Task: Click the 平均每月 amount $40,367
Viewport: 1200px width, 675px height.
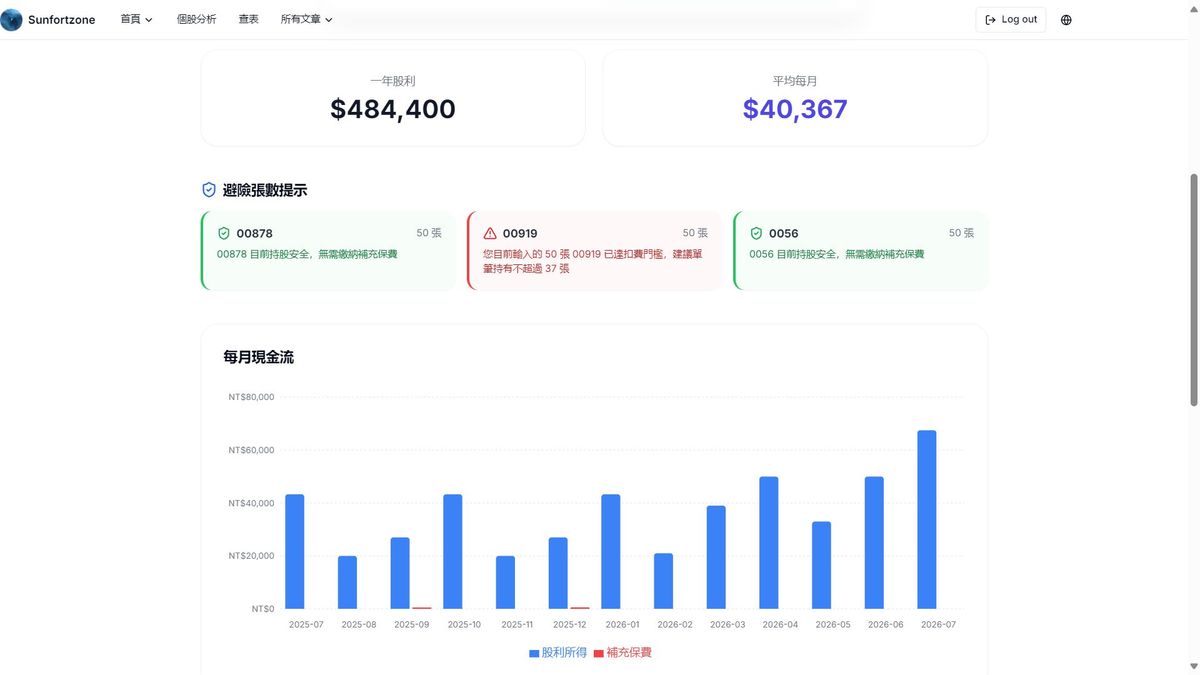Action: (795, 109)
